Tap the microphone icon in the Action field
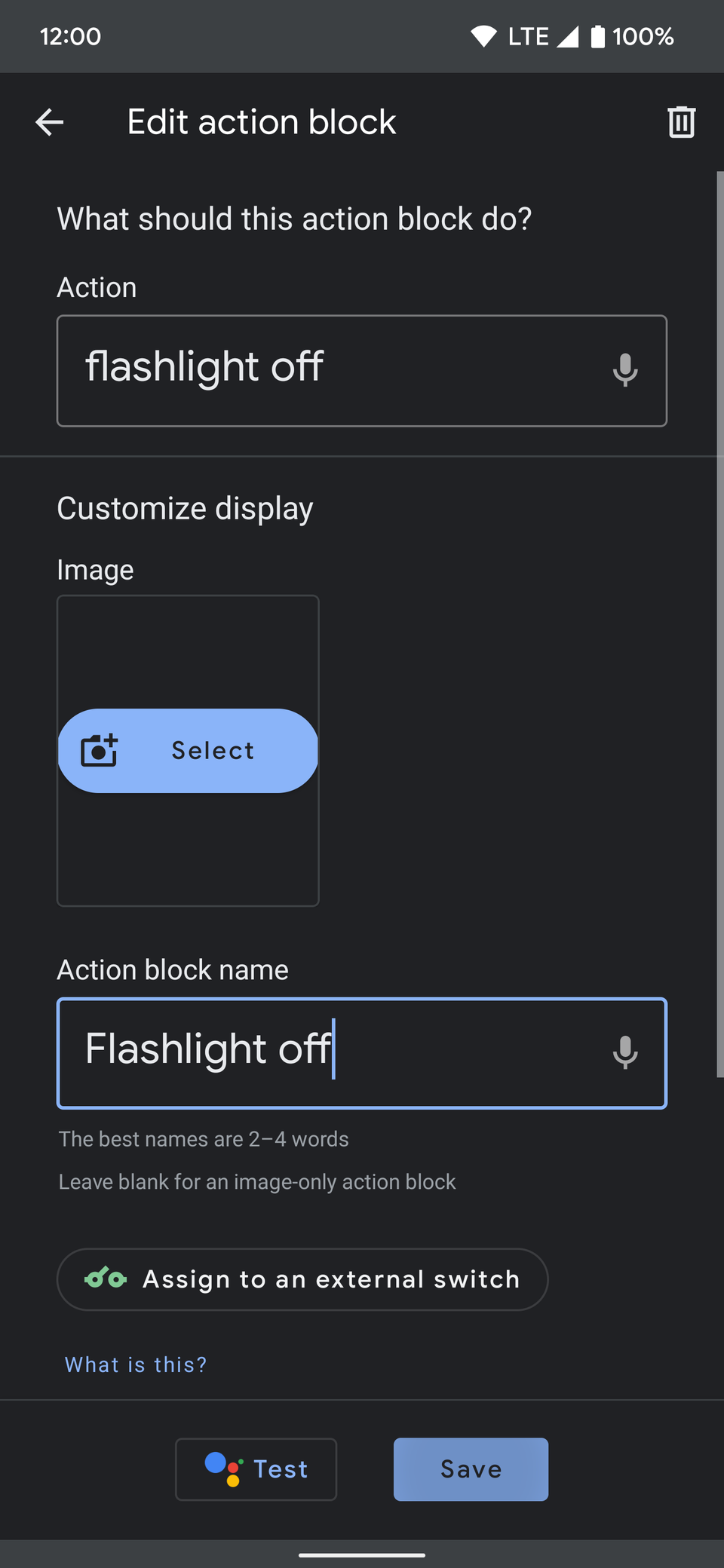724x1568 pixels. pyautogui.click(x=626, y=370)
